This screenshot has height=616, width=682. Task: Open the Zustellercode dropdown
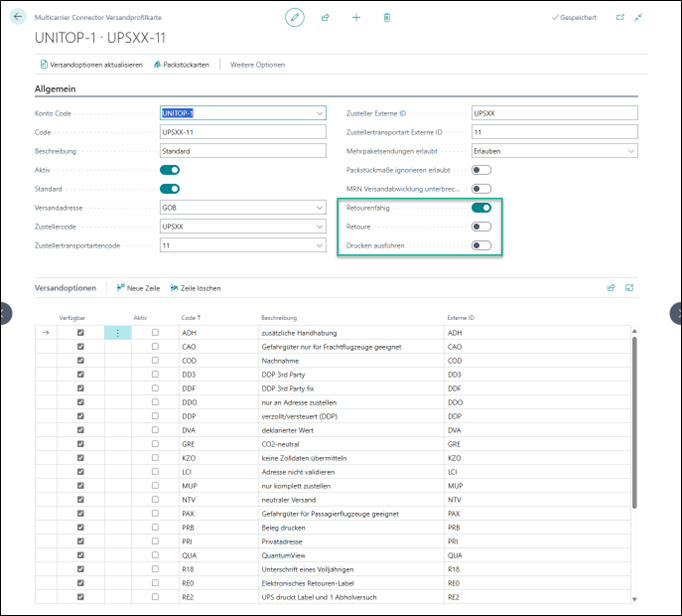pyautogui.click(x=319, y=227)
